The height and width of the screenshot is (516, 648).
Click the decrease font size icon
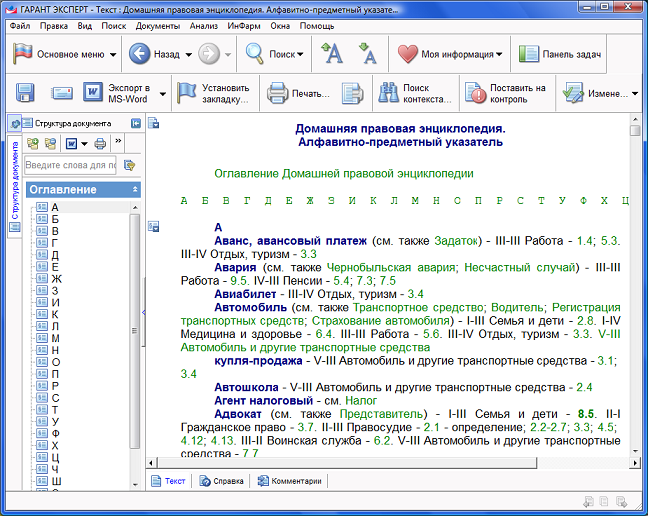[367, 54]
